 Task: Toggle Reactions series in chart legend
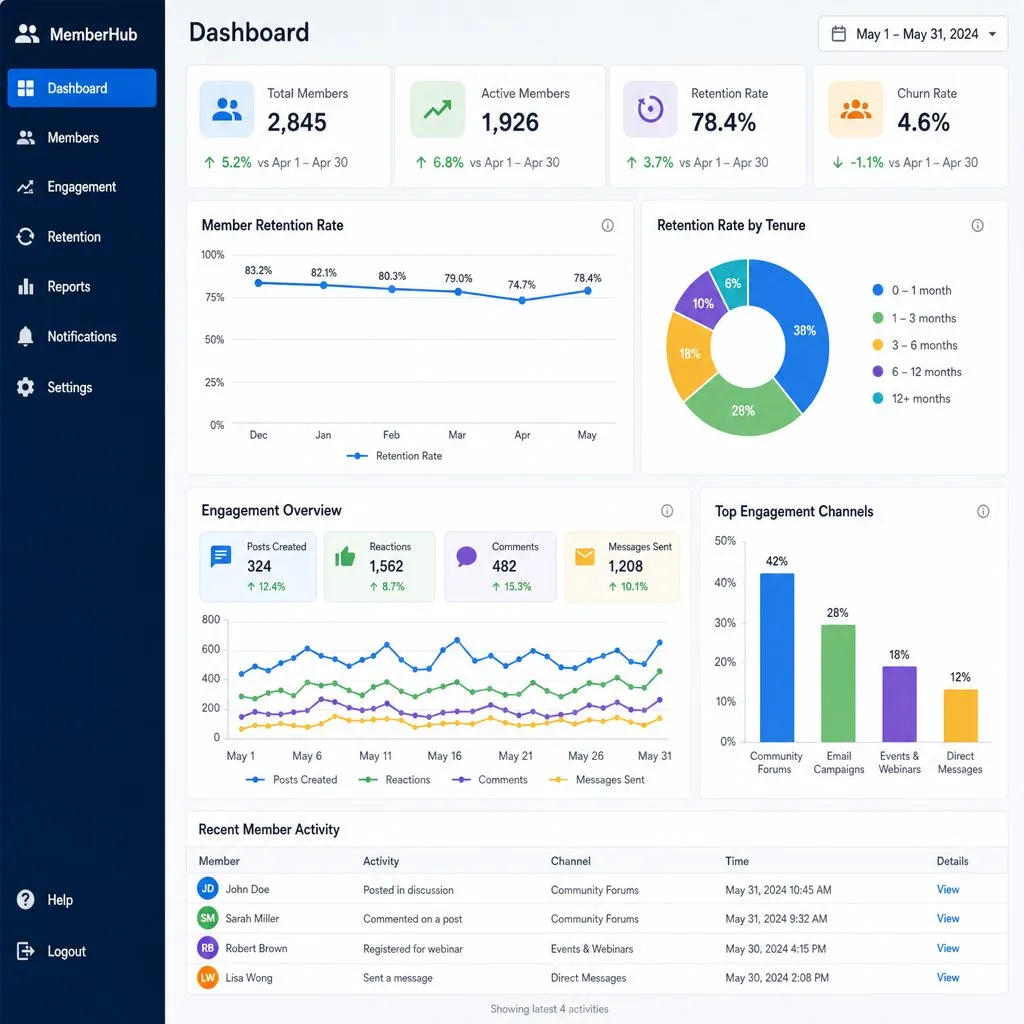point(394,780)
